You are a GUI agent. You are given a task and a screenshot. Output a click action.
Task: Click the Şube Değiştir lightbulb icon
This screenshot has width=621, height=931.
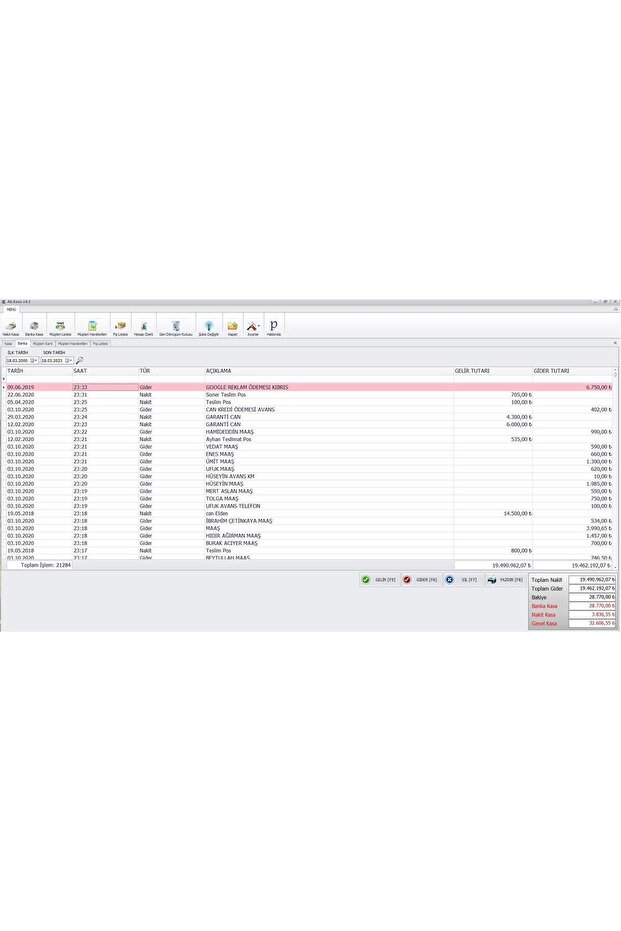pos(209,327)
